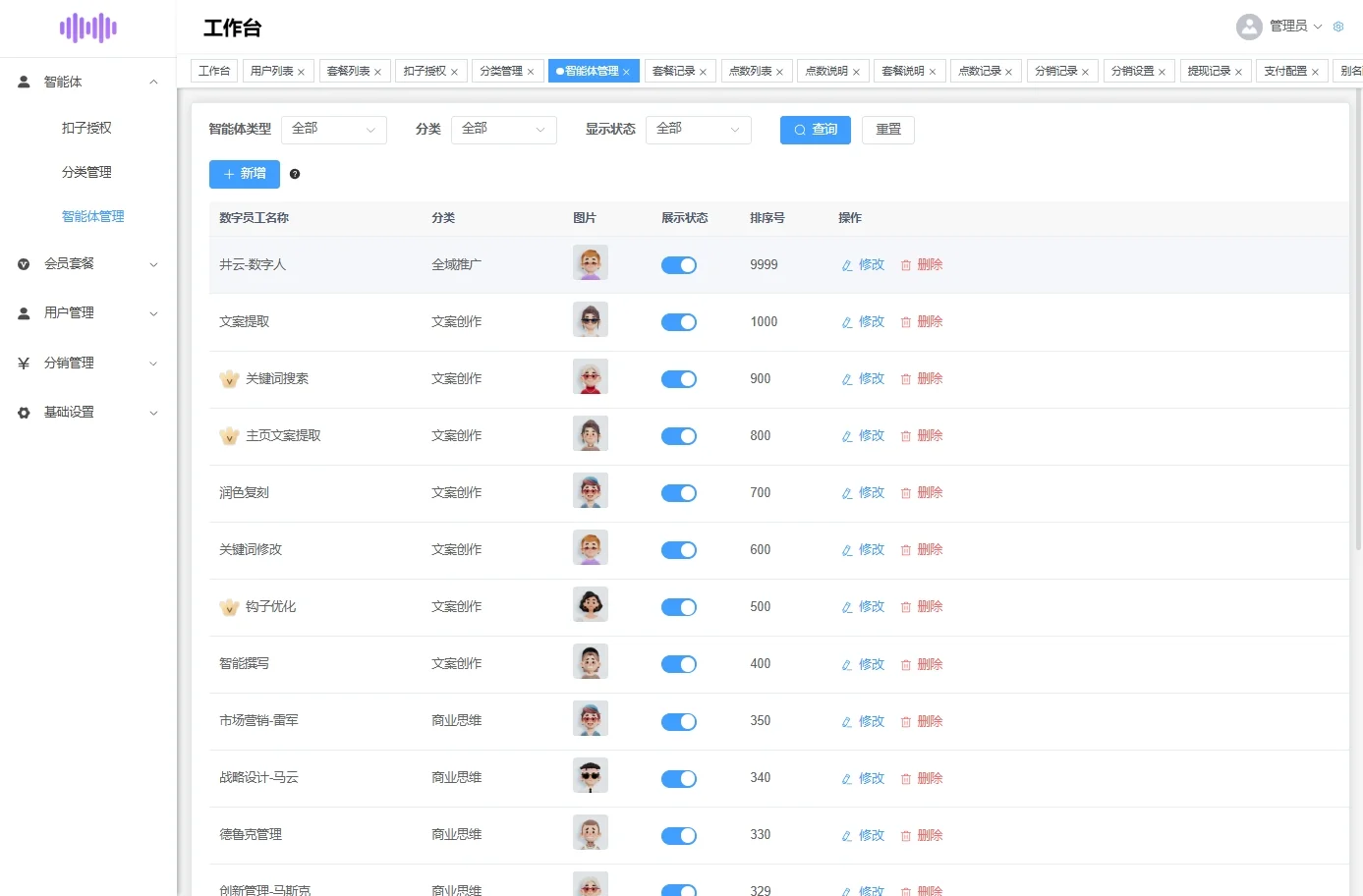1363x896 pixels.
Task: Collapse the 智能体 sidebar menu
Action: click(x=88, y=83)
